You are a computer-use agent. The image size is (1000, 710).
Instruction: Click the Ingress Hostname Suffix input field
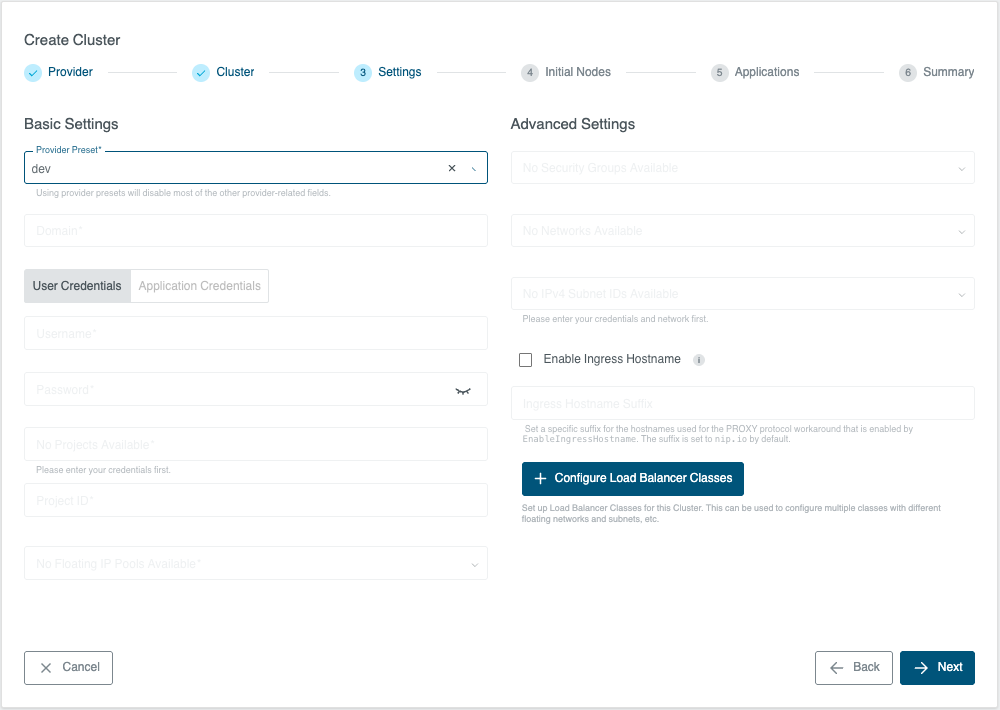pyautogui.click(x=742, y=404)
